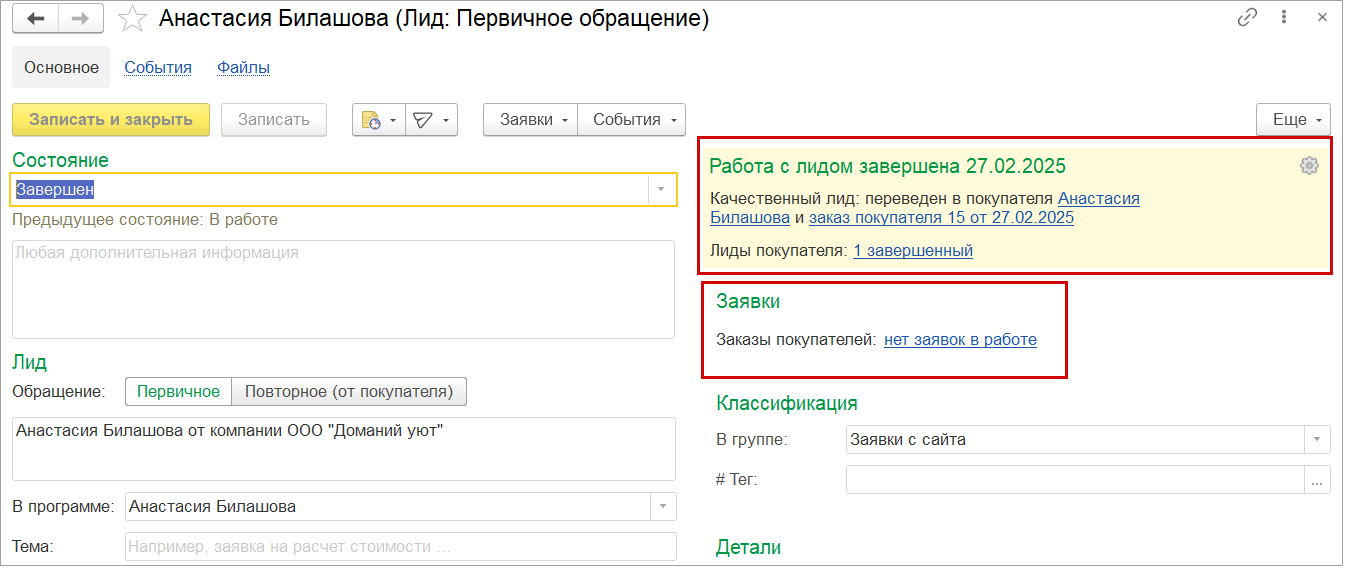Open the Файлы tab
This screenshot has height=568, width=1347.
243,68
